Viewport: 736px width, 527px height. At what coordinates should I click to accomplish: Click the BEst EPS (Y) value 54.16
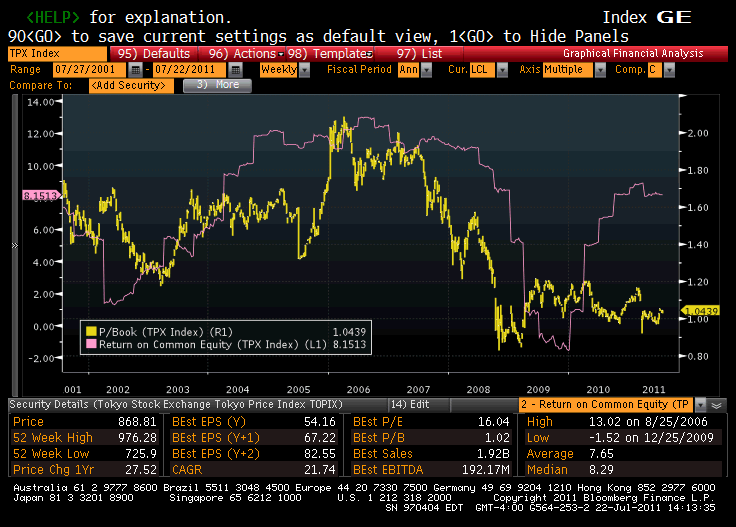tap(320, 422)
